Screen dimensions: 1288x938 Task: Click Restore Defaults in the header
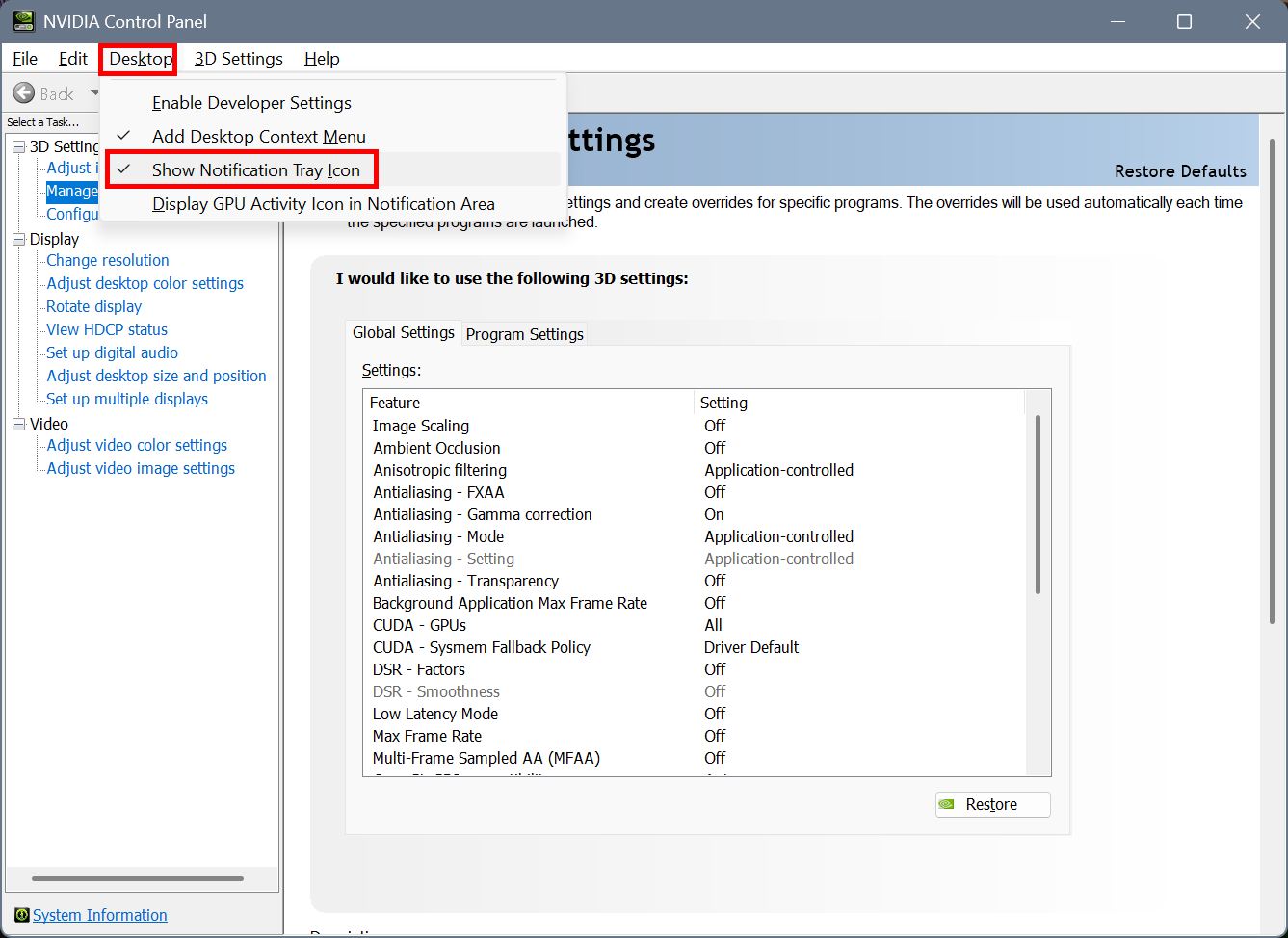(x=1180, y=171)
